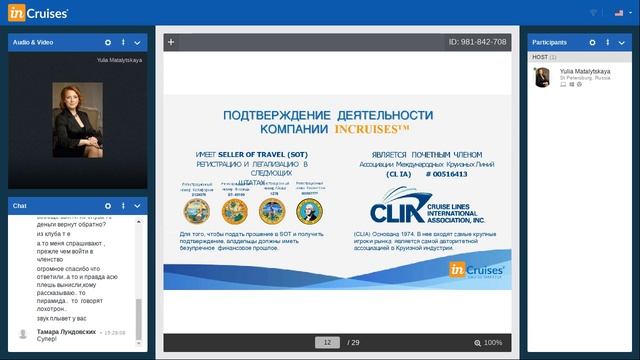Click the Windows icon under Yulia's name
640x360 pixels.
tap(572, 84)
